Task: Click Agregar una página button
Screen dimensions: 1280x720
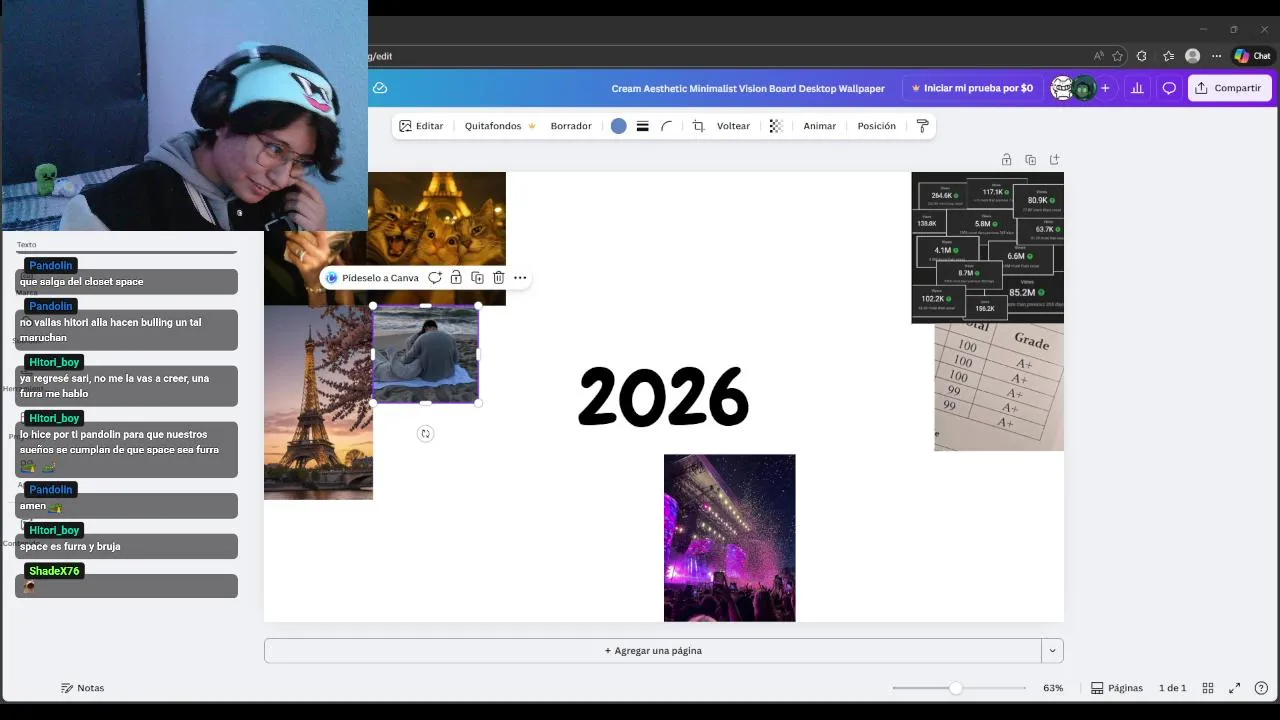Action: pyautogui.click(x=652, y=651)
